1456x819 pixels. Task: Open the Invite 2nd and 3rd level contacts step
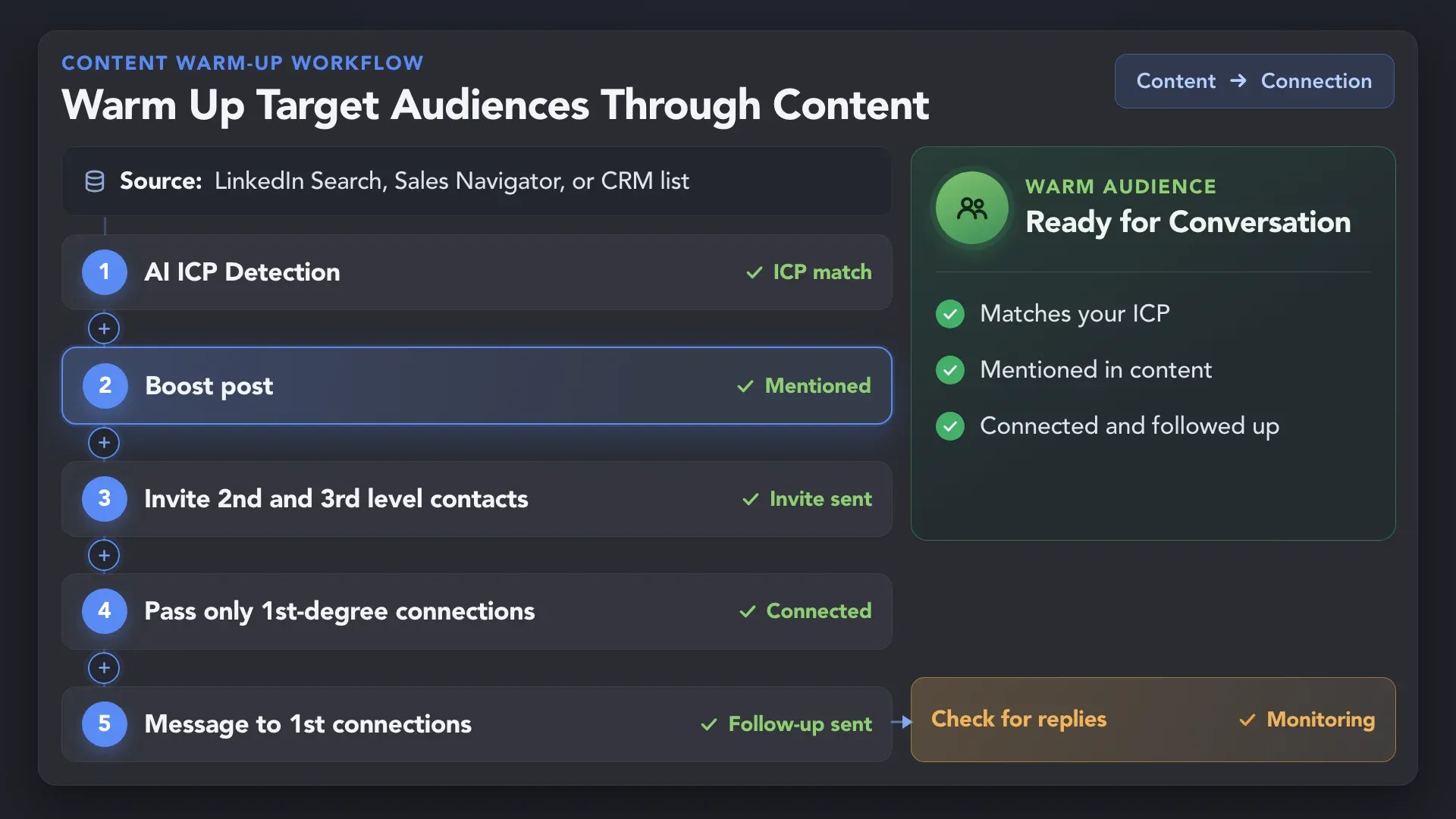tap(477, 499)
